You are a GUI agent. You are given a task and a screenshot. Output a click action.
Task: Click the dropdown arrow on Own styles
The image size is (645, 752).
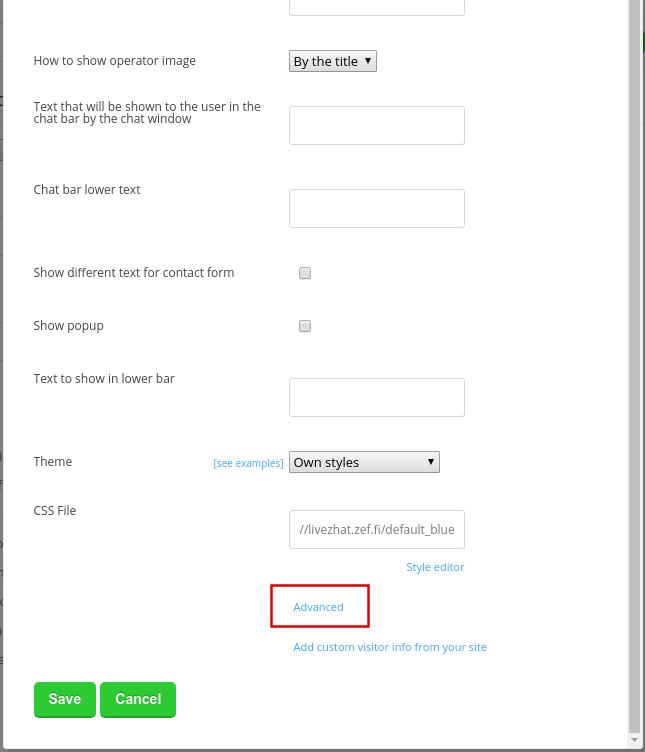[x=431, y=462]
